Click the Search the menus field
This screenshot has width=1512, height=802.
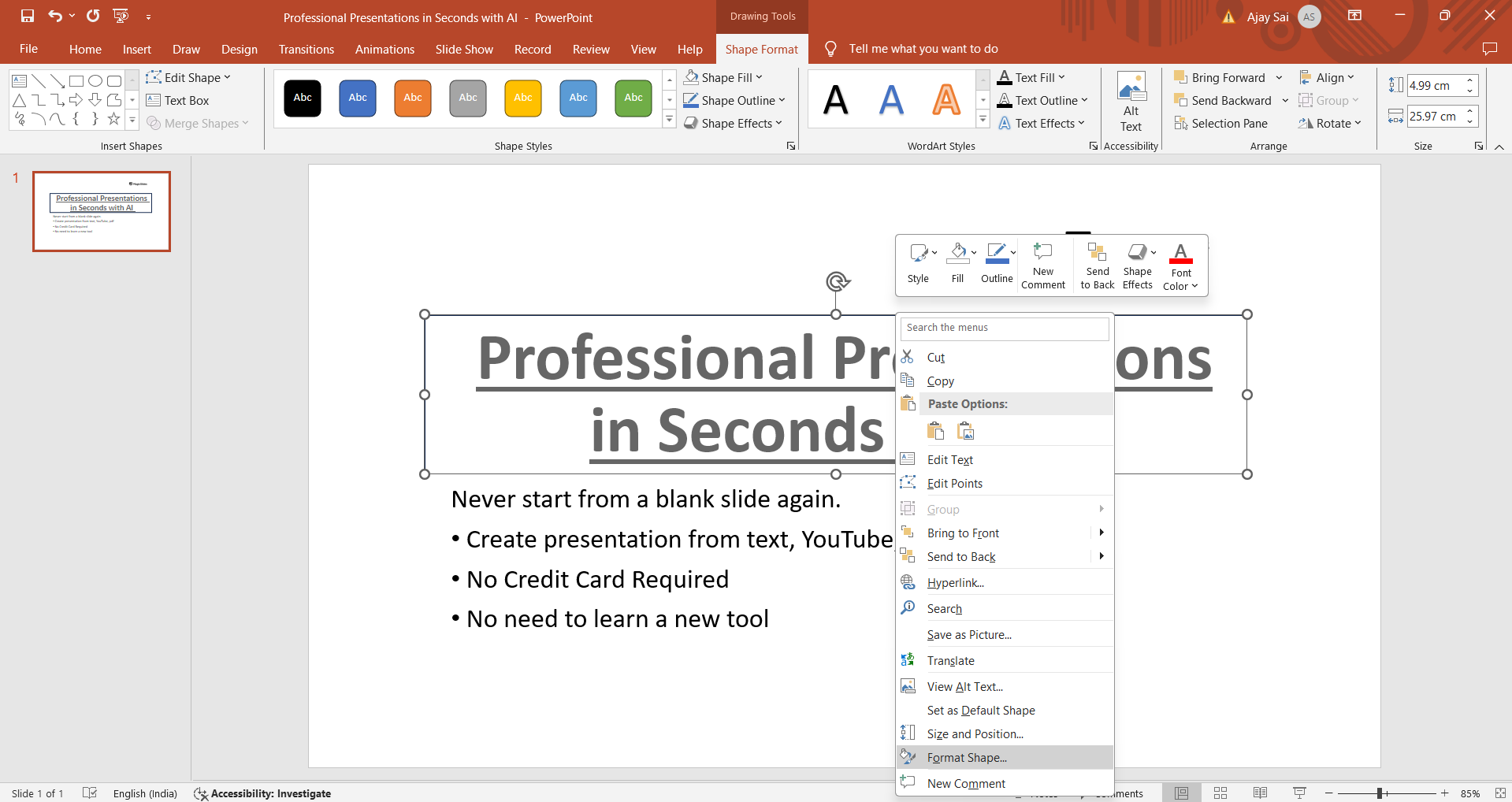[x=1004, y=328]
